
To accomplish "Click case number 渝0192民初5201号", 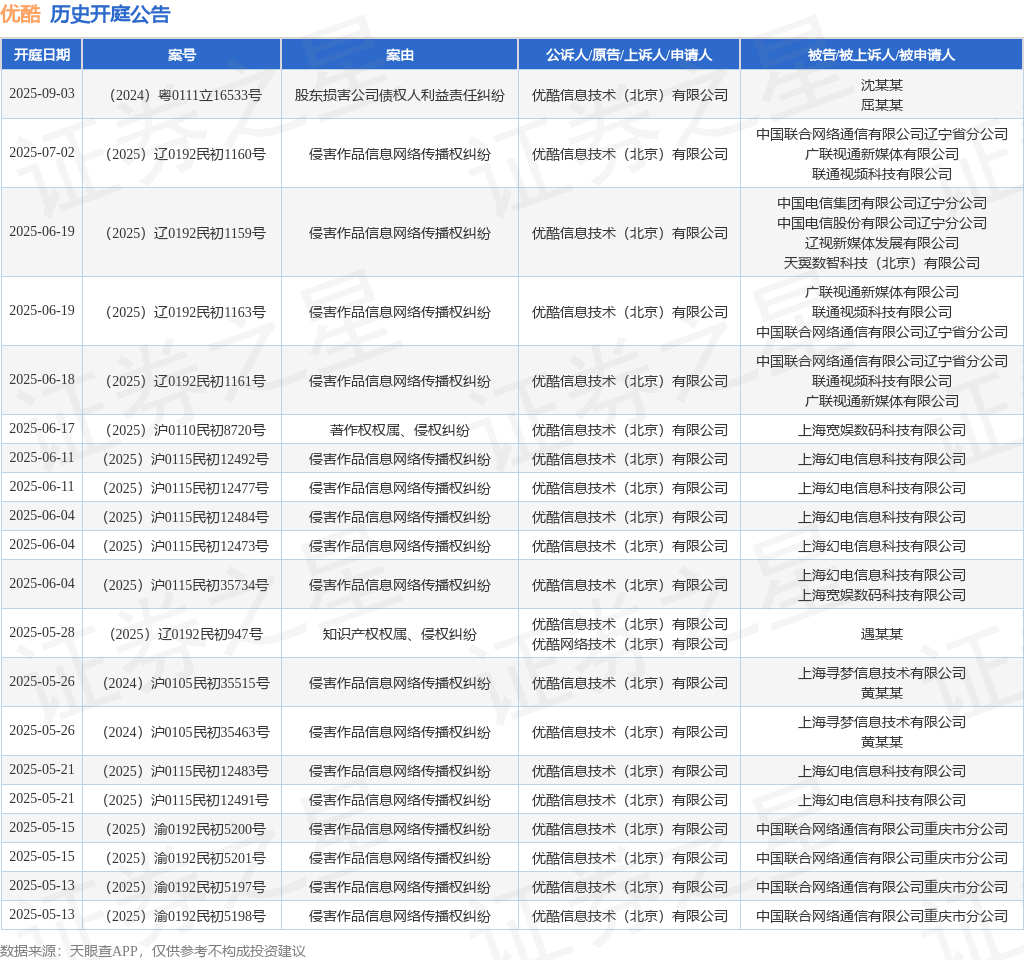I will pyautogui.click(x=185, y=858).
